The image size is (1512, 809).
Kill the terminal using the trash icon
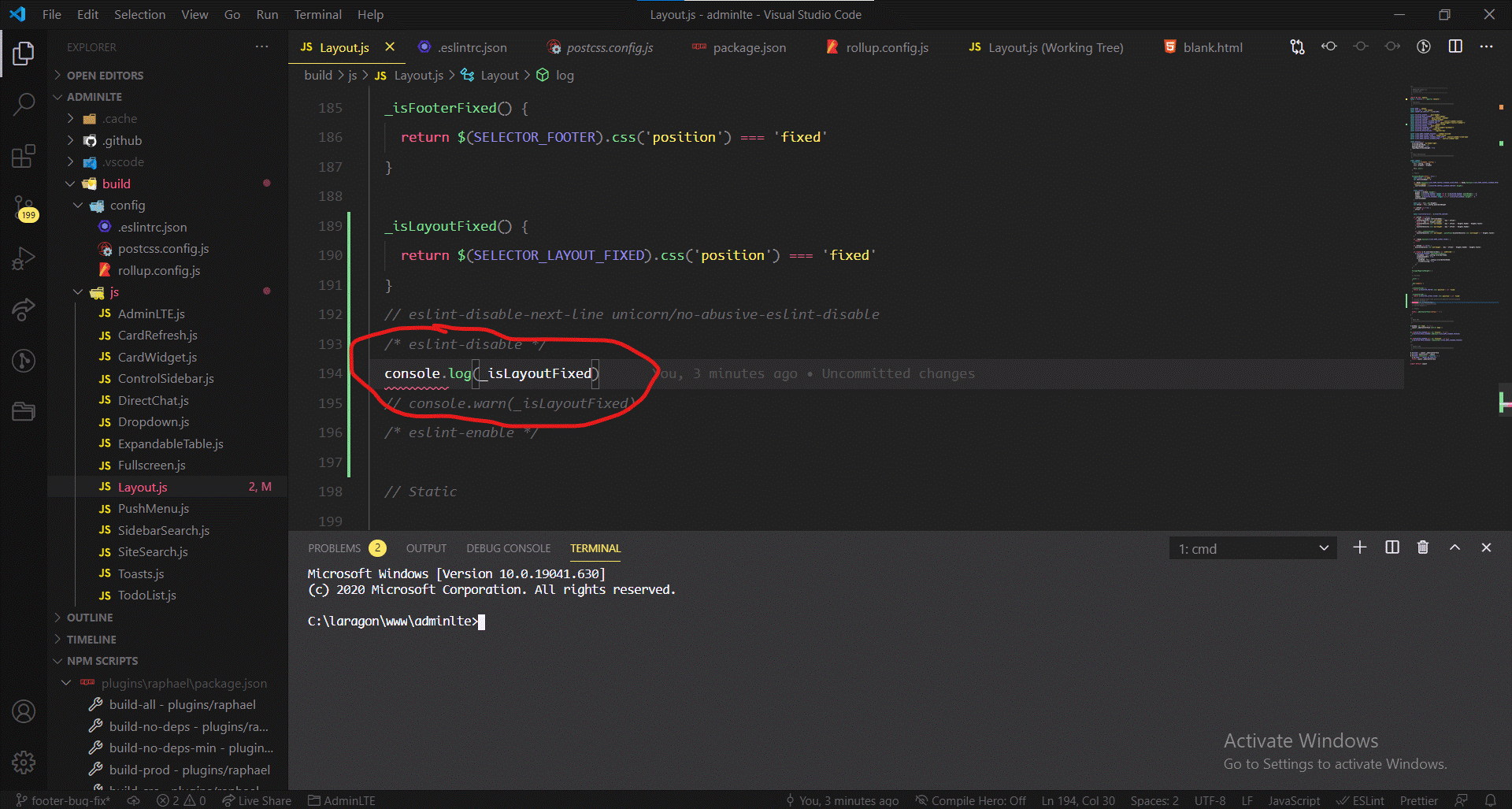click(x=1422, y=547)
